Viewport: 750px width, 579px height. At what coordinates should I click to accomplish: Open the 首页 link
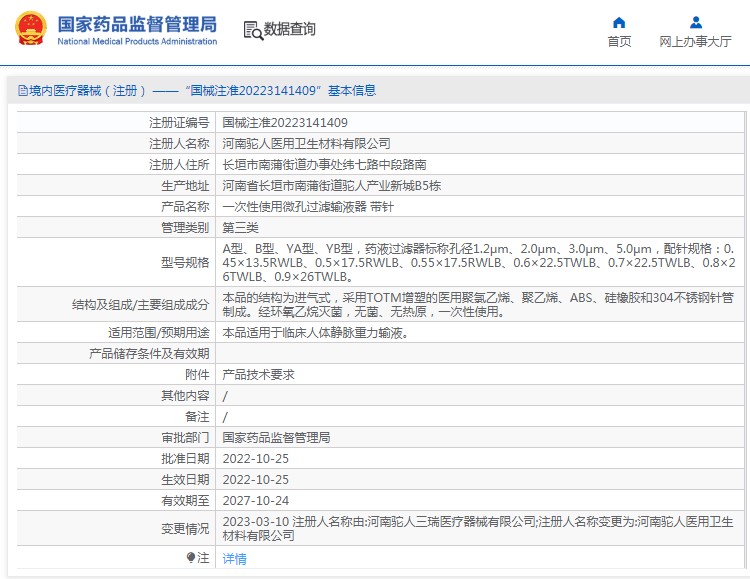pos(619,42)
